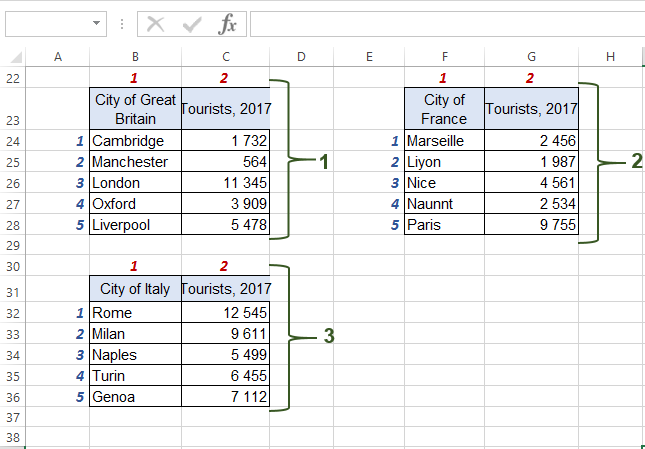Select the Rome tourists value 12 545
Viewport: 645px width, 449px height.
point(225,313)
